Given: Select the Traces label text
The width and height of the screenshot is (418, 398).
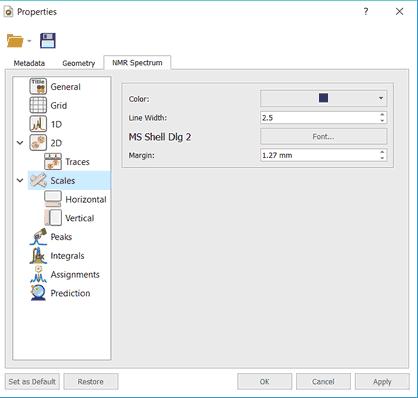Looking at the screenshot, I should (78, 162).
